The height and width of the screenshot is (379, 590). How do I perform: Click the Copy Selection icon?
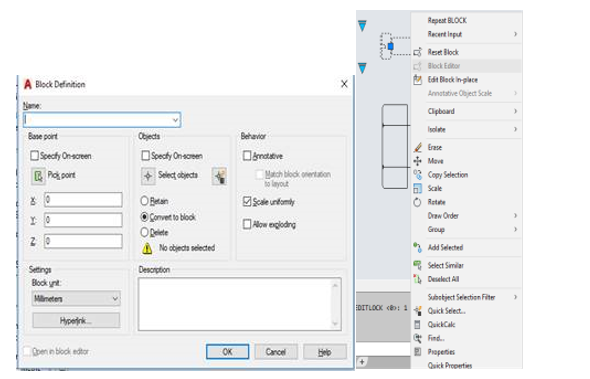(x=418, y=175)
